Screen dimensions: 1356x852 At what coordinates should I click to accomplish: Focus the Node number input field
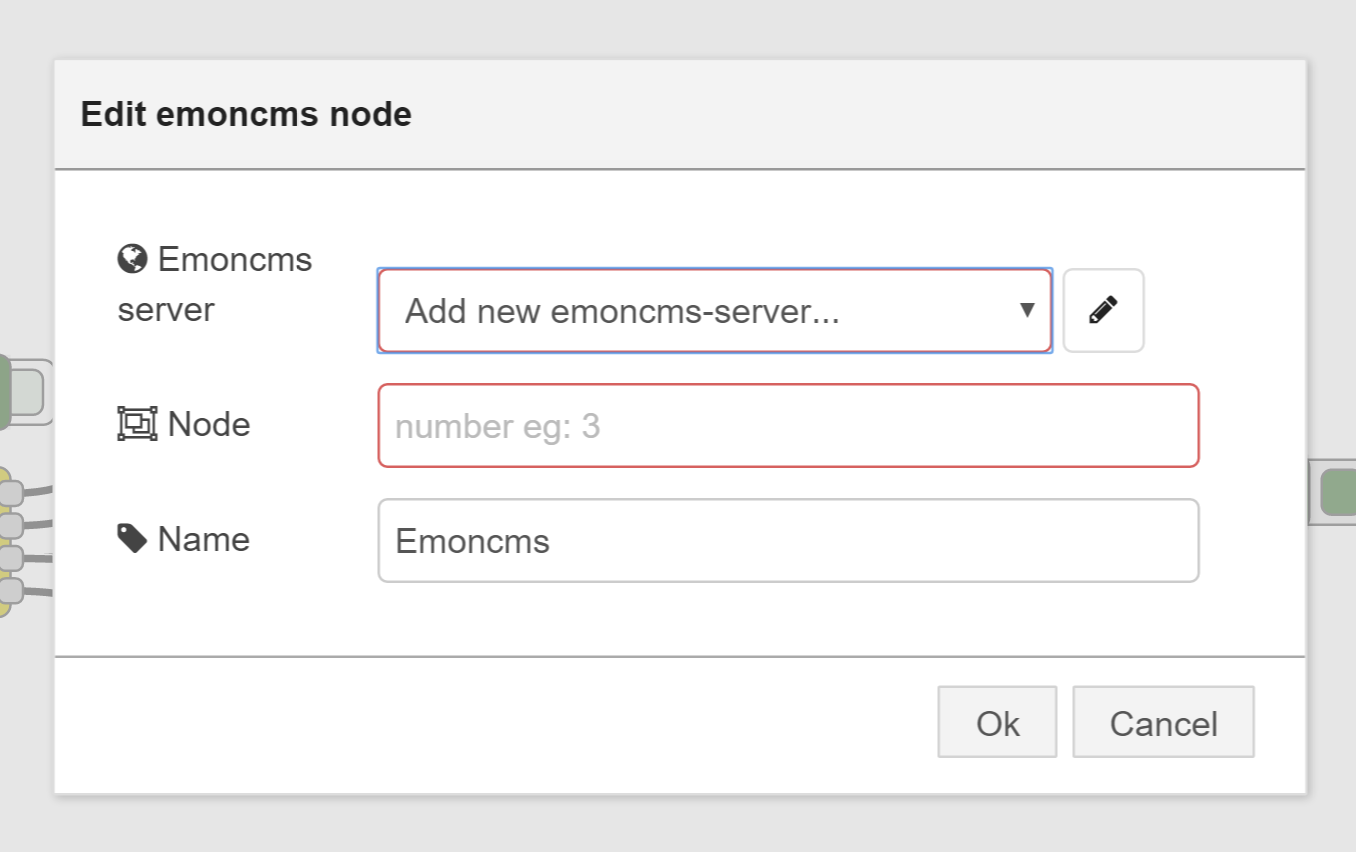[x=788, y=426]
